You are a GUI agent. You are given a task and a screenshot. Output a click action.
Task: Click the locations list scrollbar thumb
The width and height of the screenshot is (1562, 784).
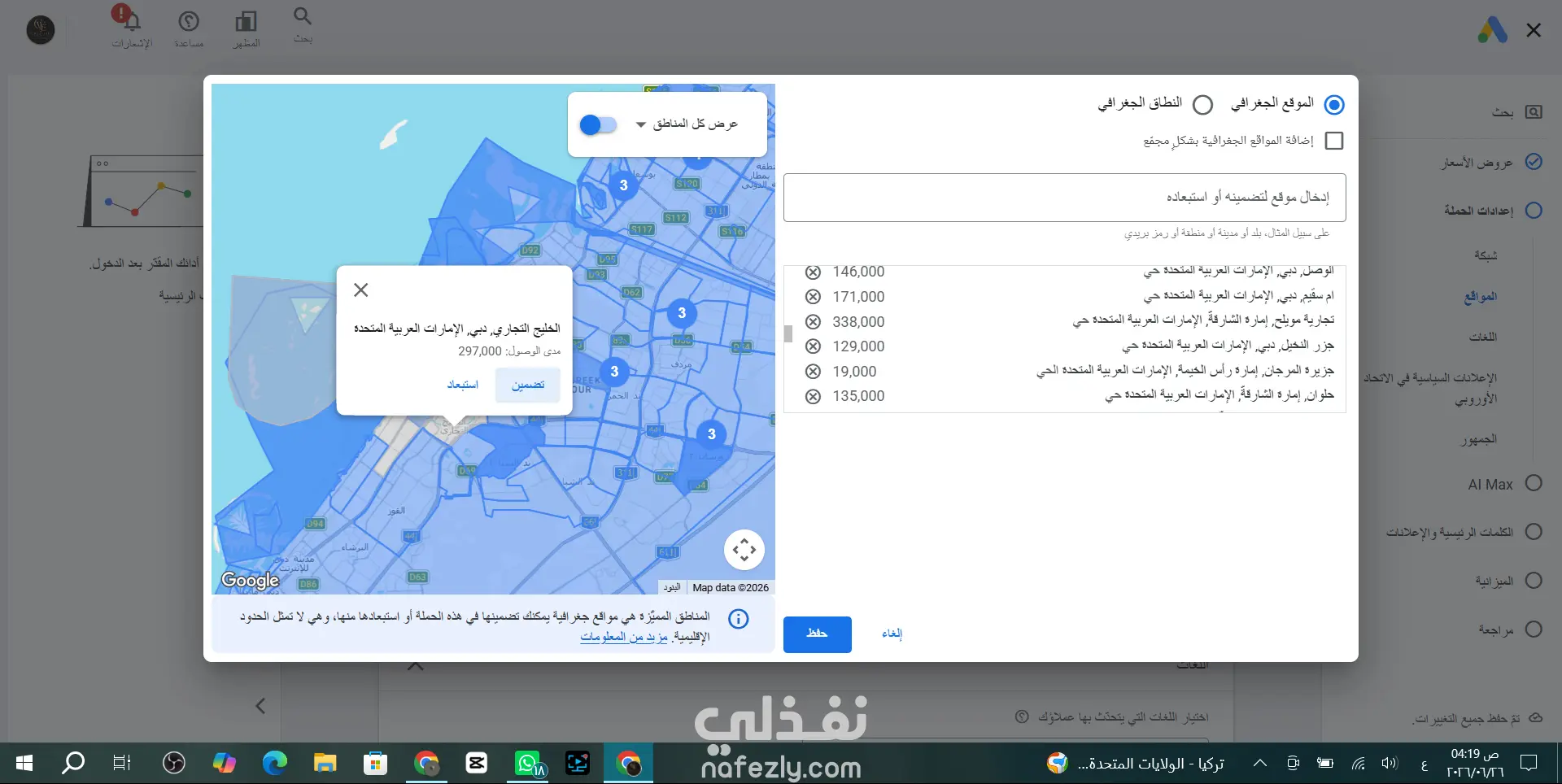click(x=788, y=333)
